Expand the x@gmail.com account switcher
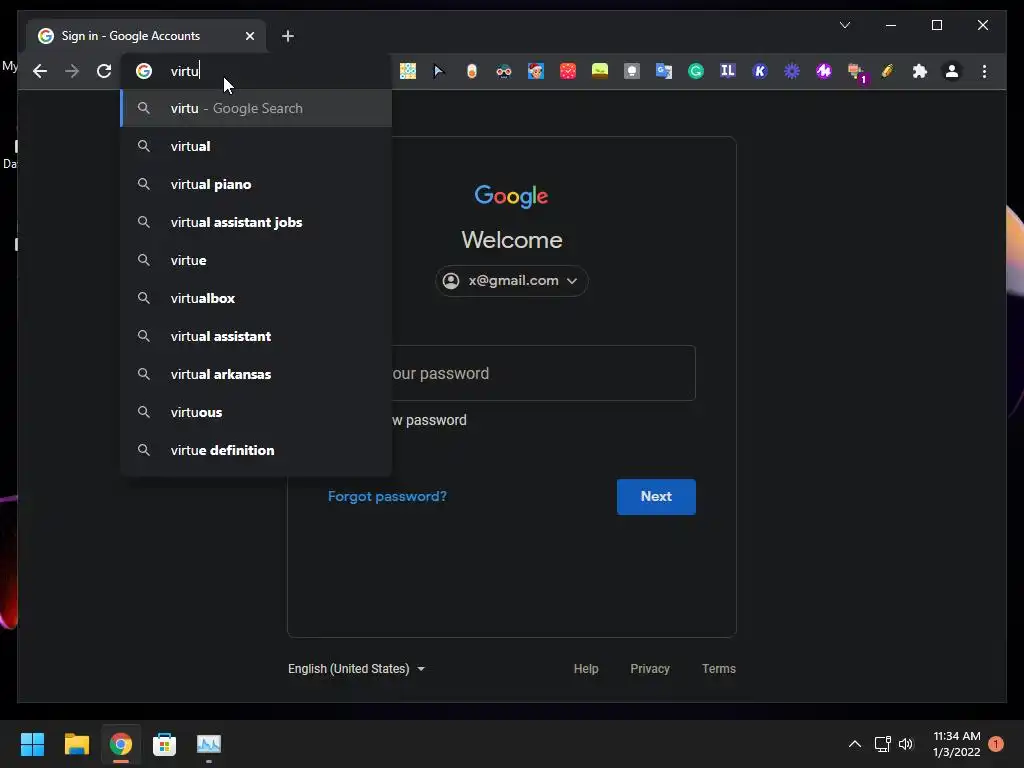Image resolution: width=1024 pixels, height=768 pixels. (511, 281)
